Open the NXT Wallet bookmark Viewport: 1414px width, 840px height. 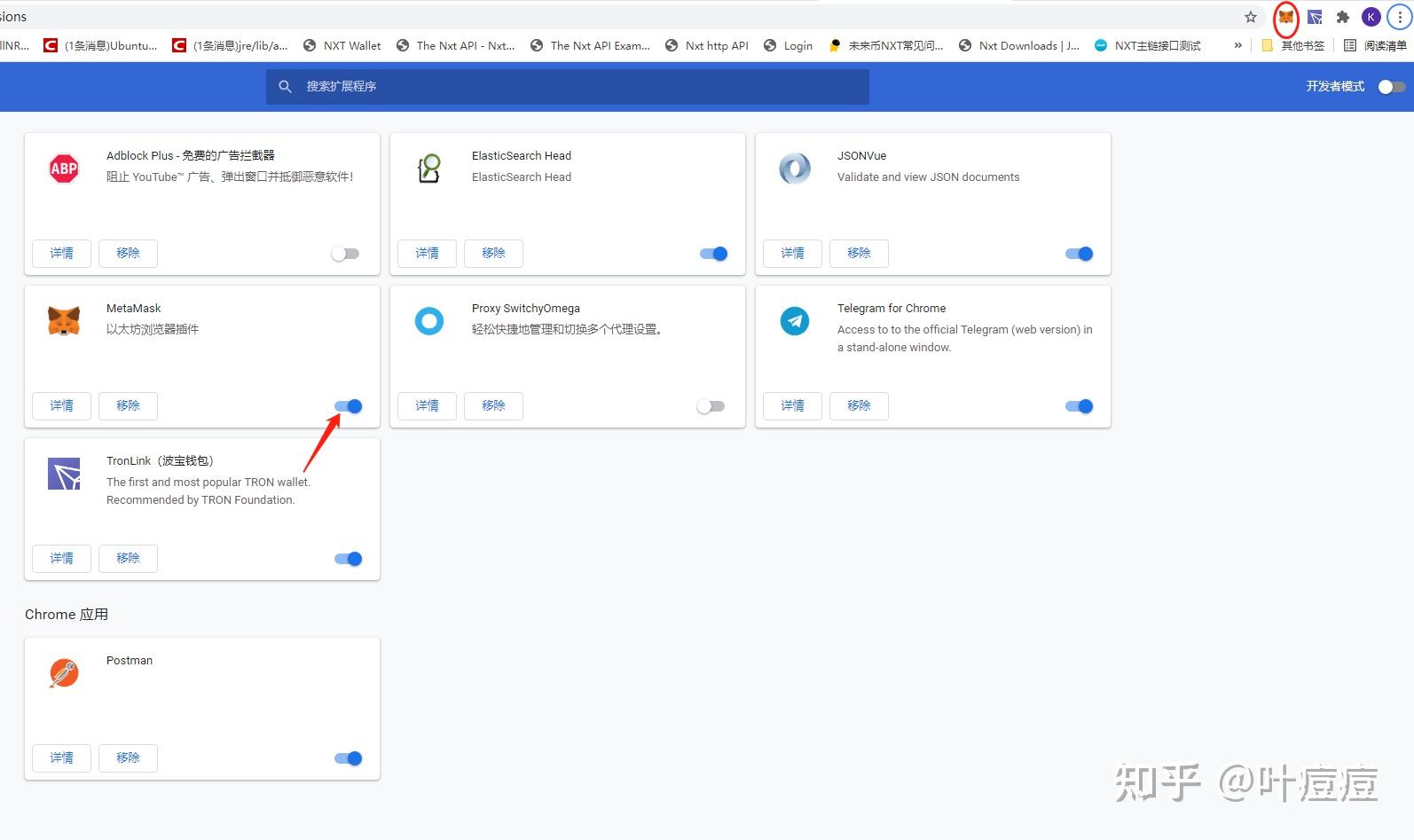click(342, 45)
